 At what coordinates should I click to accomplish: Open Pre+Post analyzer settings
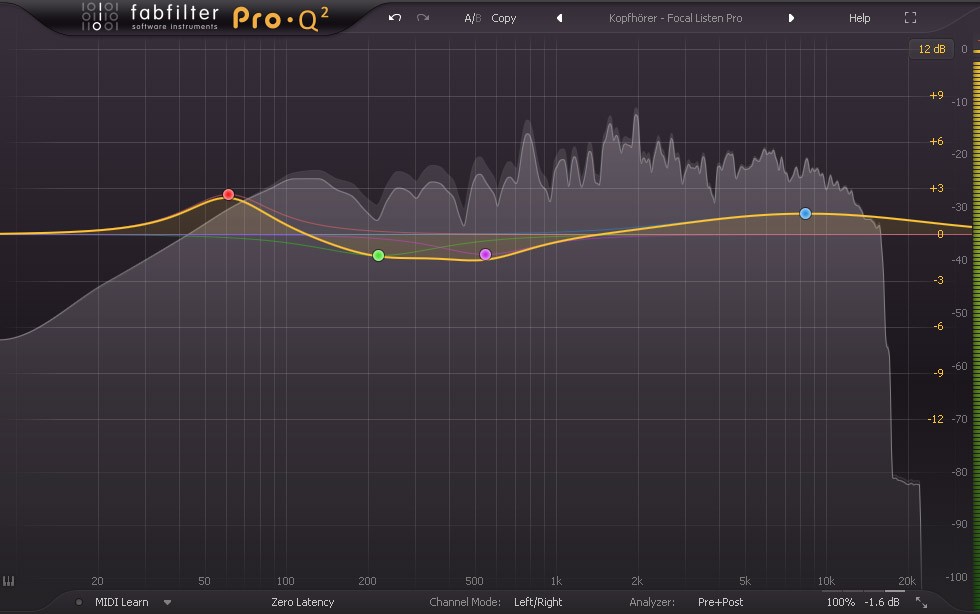(x=720, y=602)
